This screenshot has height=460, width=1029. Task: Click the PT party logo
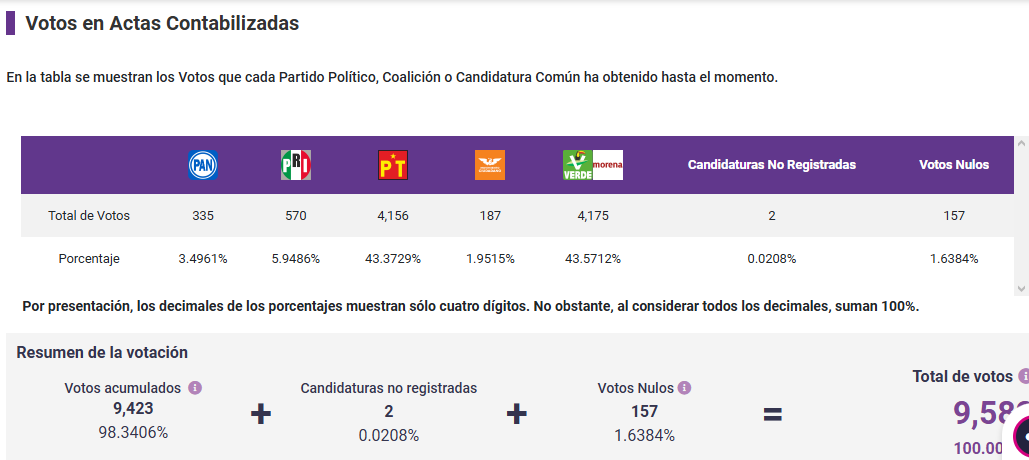(393, 165)
